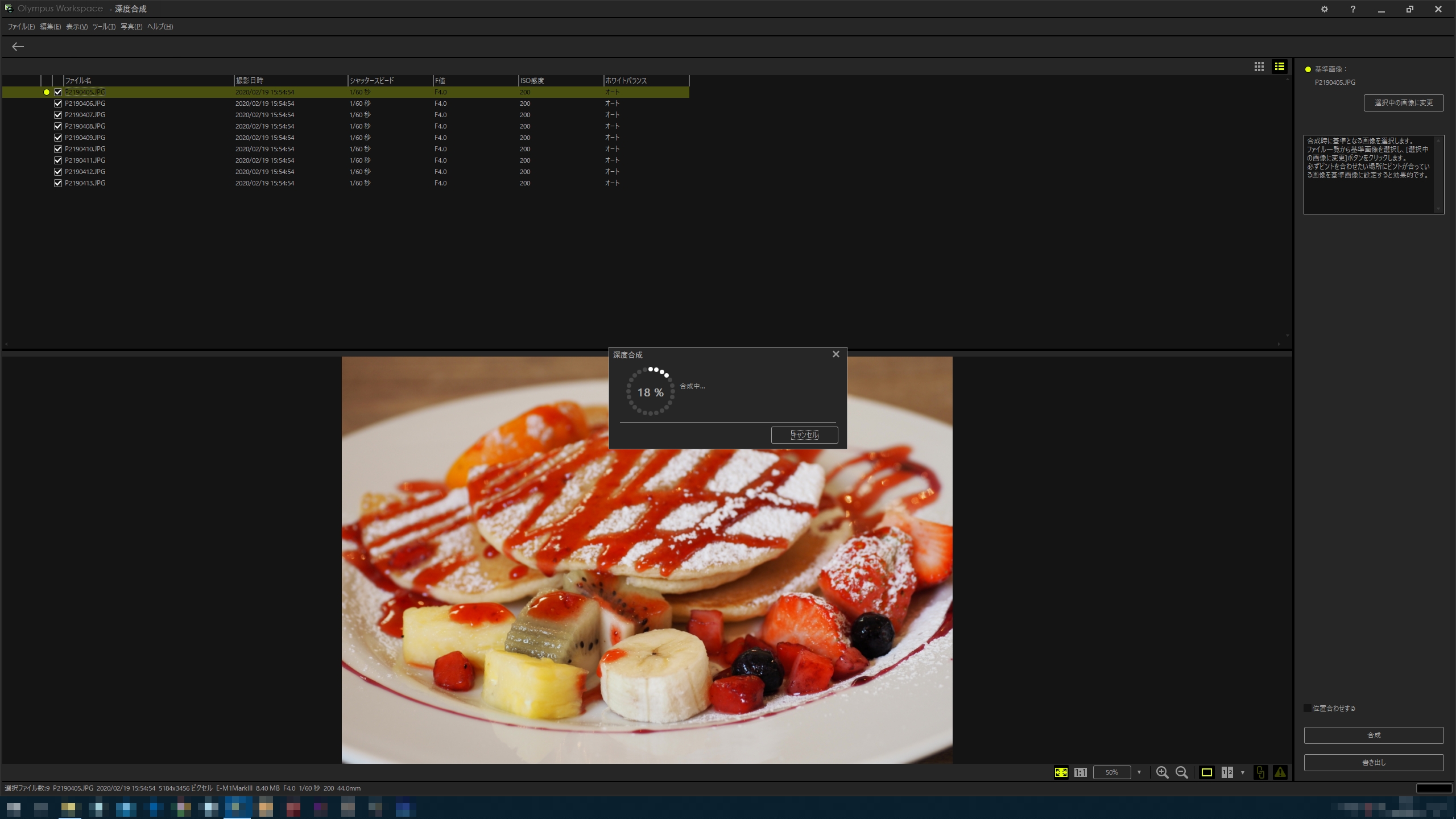Select file name P2190413.JPG
This screenshot has width=1456, height=819.
[x=85, y=183]
